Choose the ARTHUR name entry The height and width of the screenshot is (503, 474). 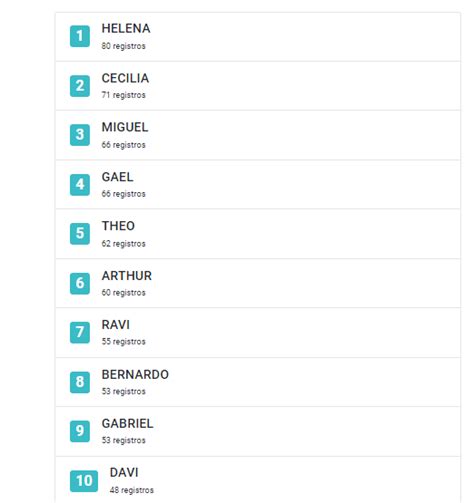pos(127,276)
